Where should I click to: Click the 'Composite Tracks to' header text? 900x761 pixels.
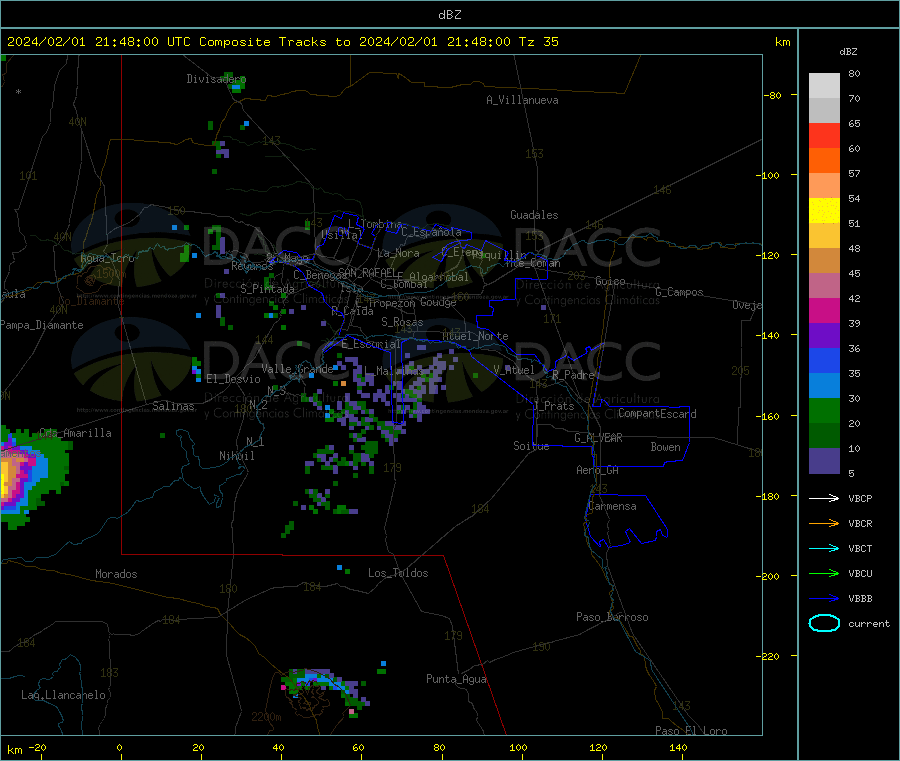point(274,42)
